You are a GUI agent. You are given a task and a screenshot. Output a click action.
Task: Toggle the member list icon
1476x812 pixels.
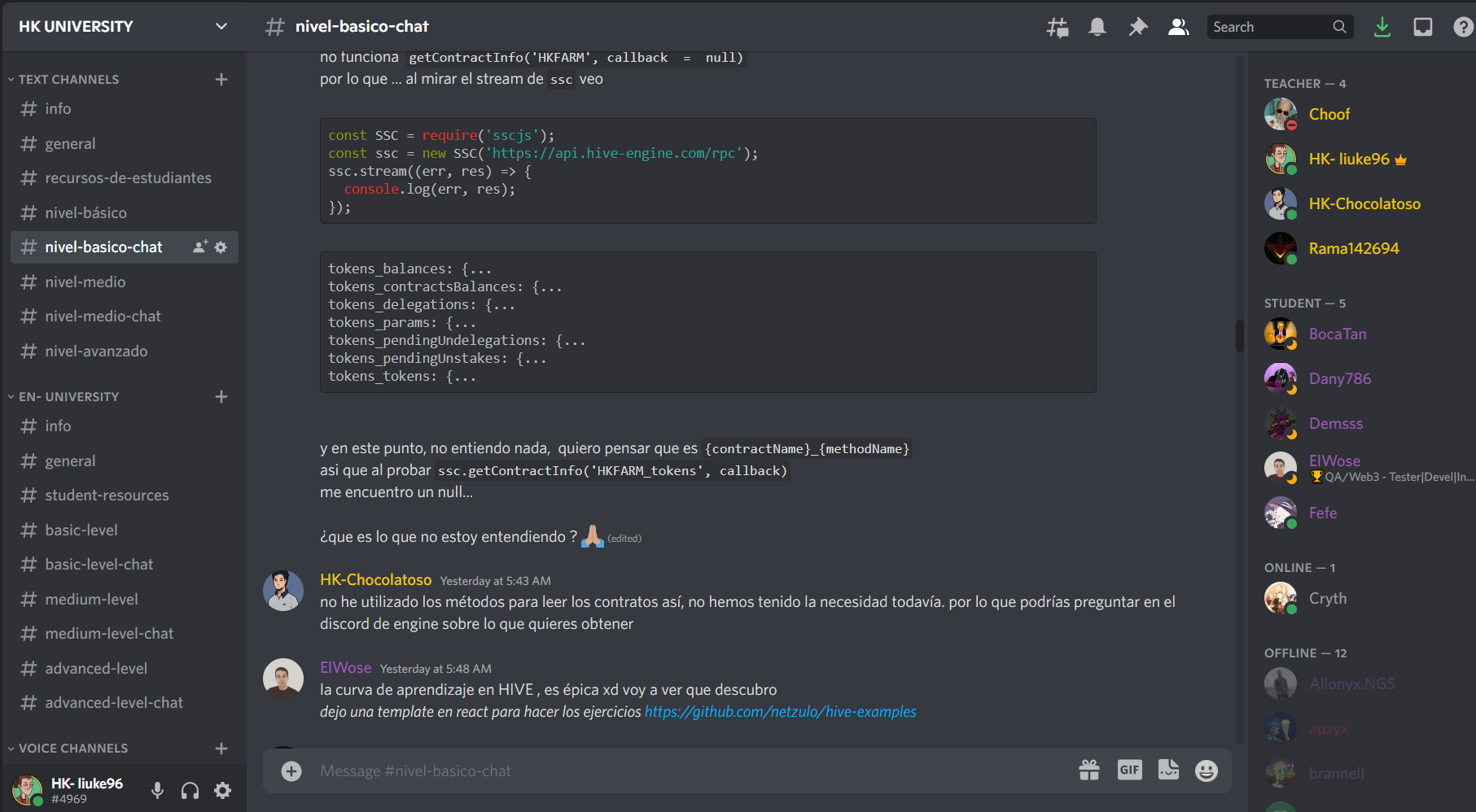(x=1178, y=27)
